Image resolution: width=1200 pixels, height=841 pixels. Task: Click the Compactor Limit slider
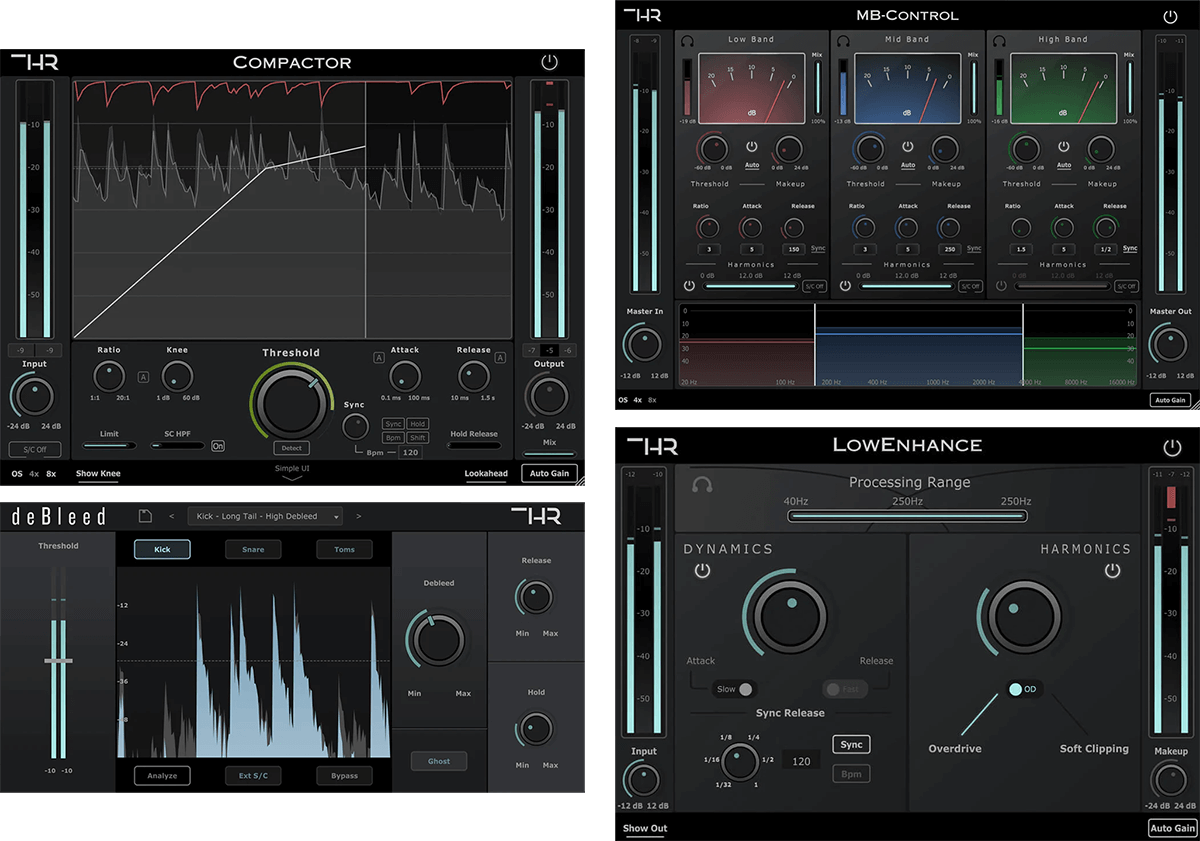[x=109, y=445]
